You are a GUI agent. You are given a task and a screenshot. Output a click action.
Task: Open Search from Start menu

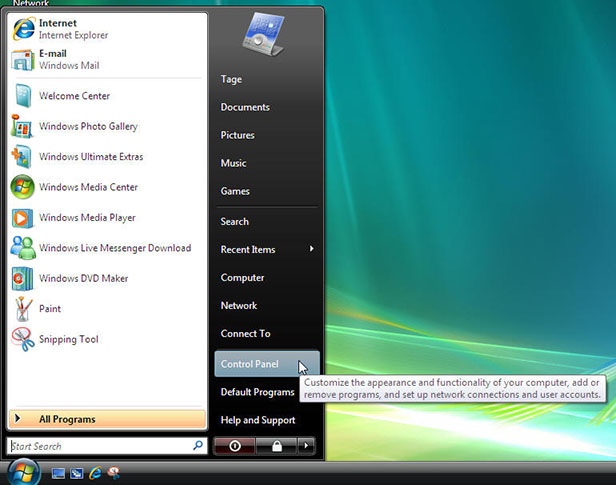[235, 221]
